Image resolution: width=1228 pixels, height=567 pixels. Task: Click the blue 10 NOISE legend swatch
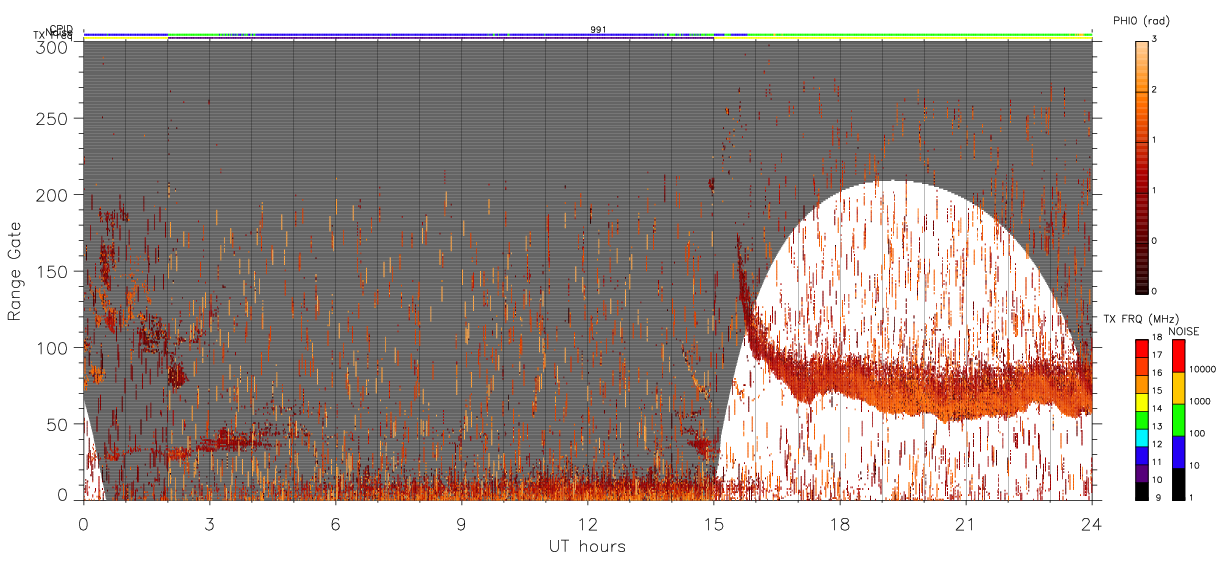(1178, 452)
